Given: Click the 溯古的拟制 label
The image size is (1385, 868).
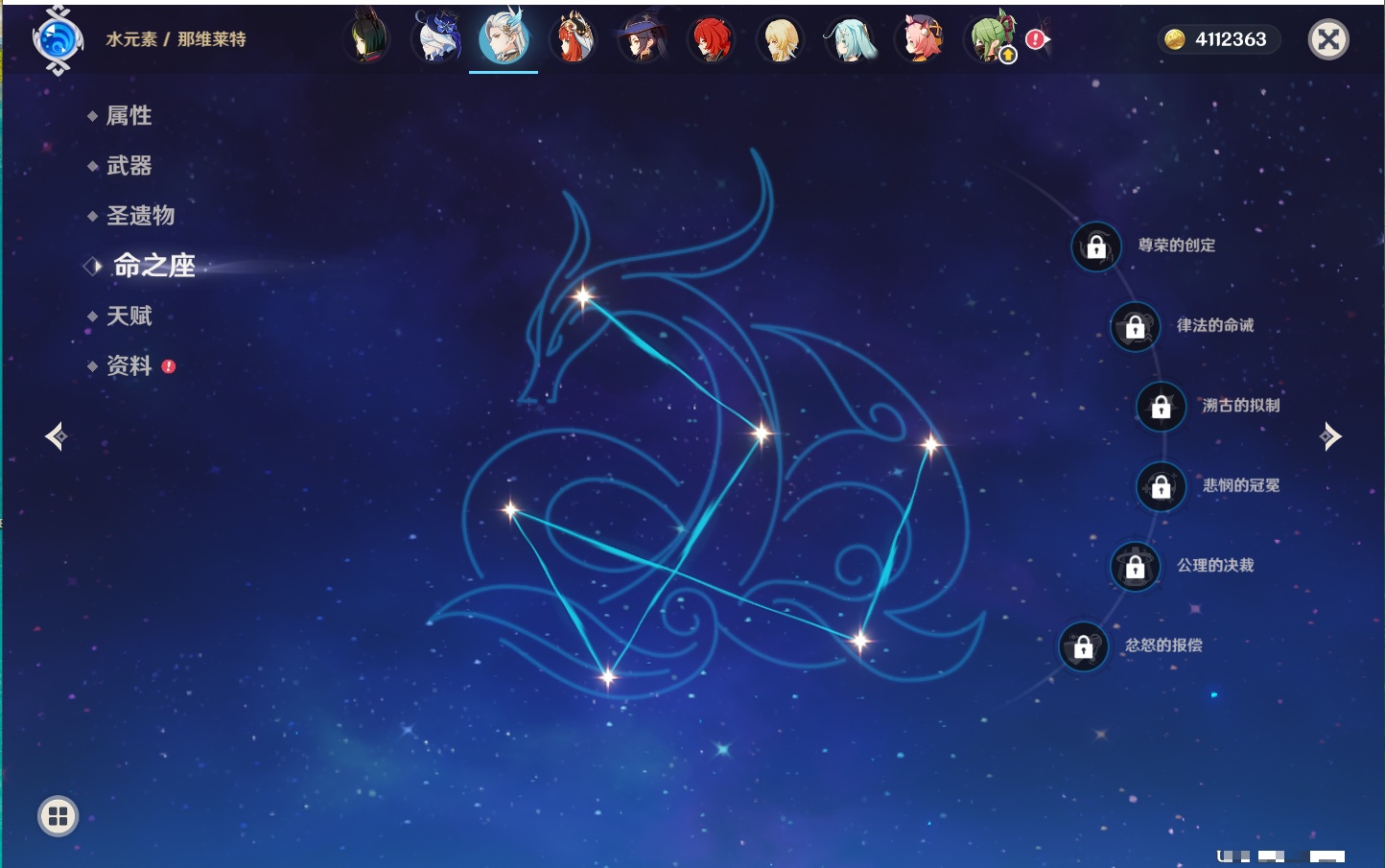Looking at the screenshot, I should point(1241,406).
